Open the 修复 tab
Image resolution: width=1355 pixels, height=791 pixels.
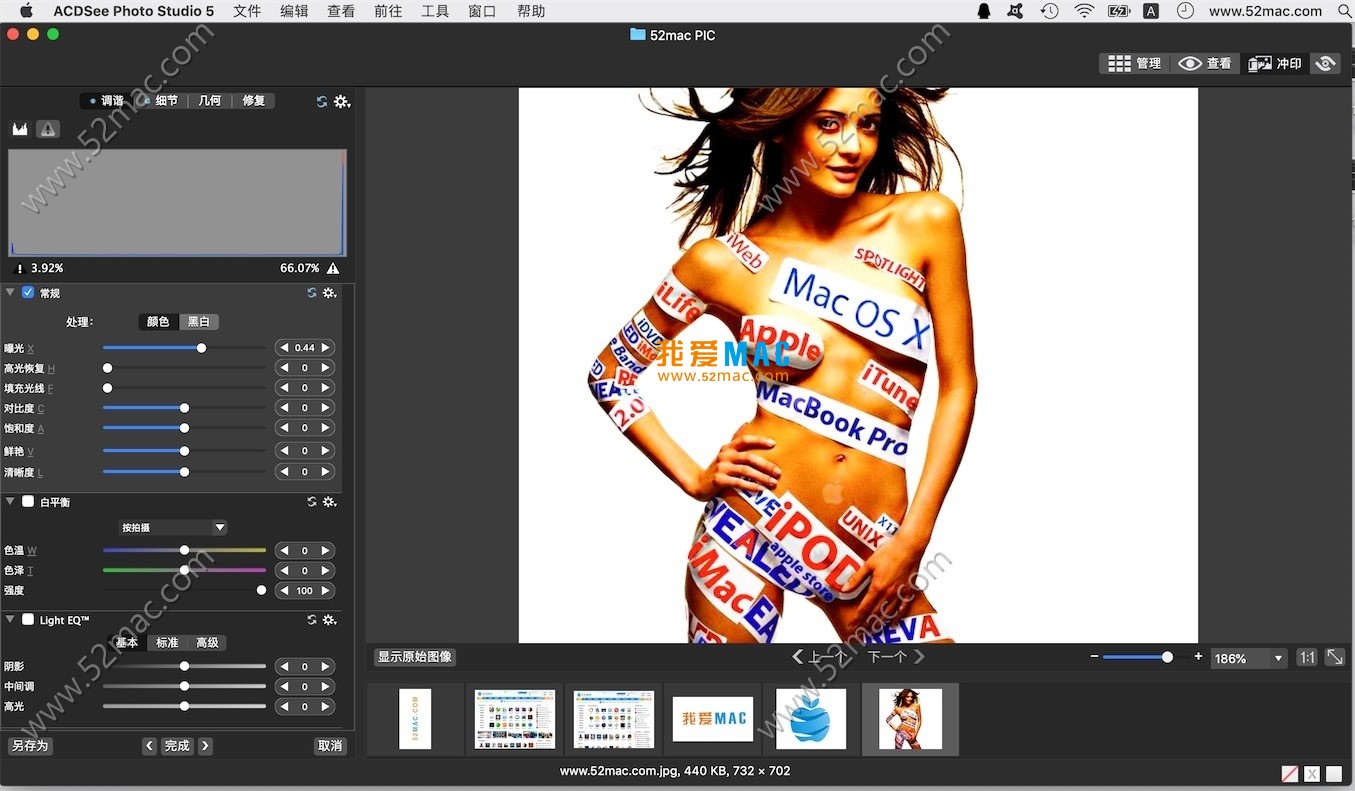point(253,101)
